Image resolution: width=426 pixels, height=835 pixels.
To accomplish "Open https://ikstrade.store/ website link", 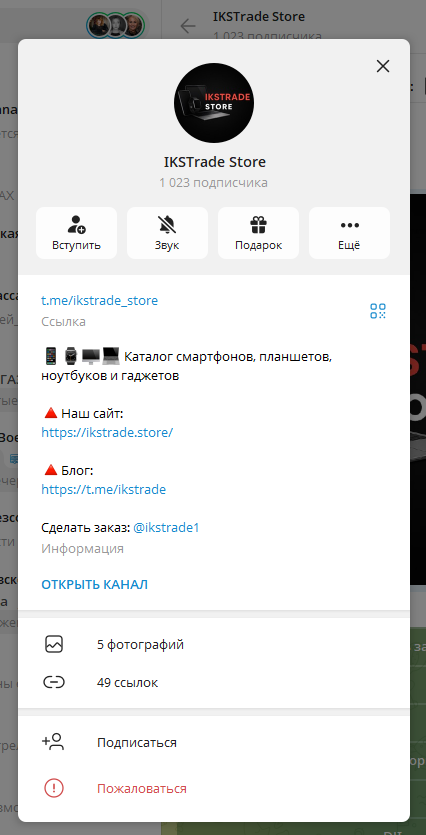I will pos(107,432).
